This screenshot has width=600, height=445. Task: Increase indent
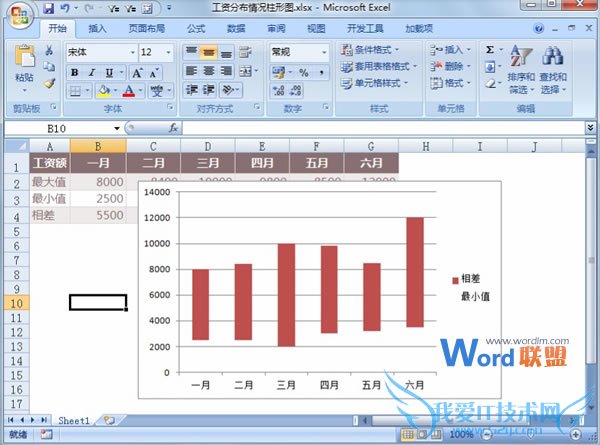(209, 90)
